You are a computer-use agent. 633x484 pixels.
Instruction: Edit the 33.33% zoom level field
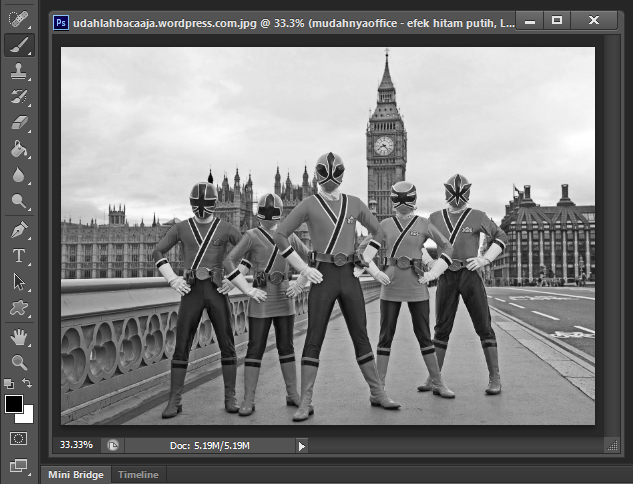[76, 445]
